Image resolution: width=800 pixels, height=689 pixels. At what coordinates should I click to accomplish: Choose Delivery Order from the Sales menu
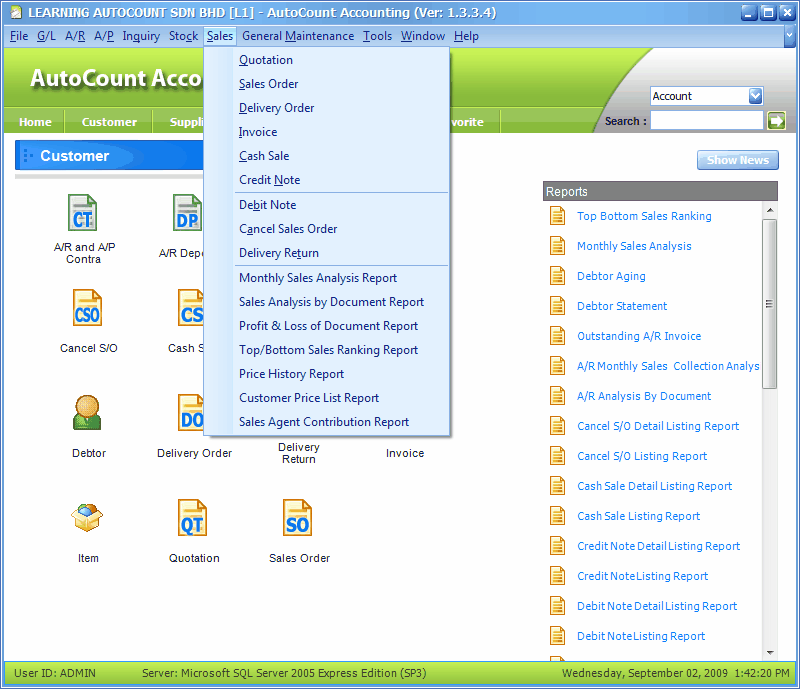click(327, 108)
